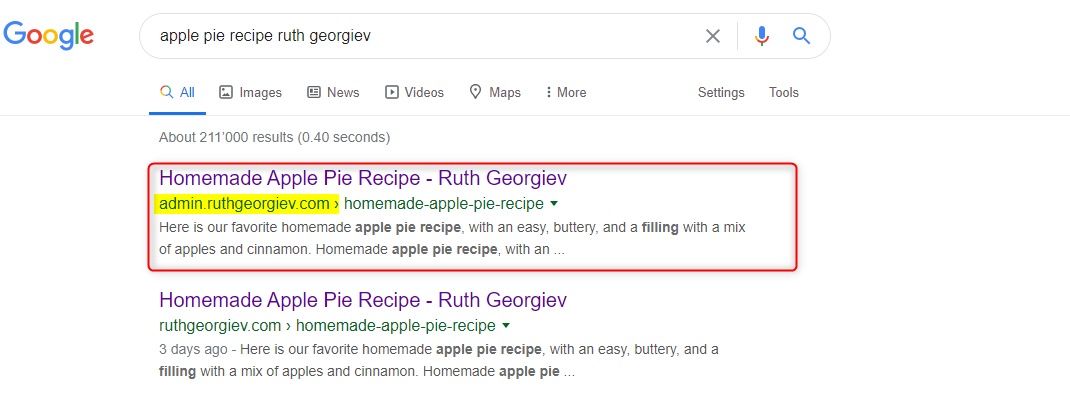Expand dropdown arrow beside admin.ruthgeorgiev.com URL
The height and width of the screenshot is (412, 1070).
[x=554, y=204]
